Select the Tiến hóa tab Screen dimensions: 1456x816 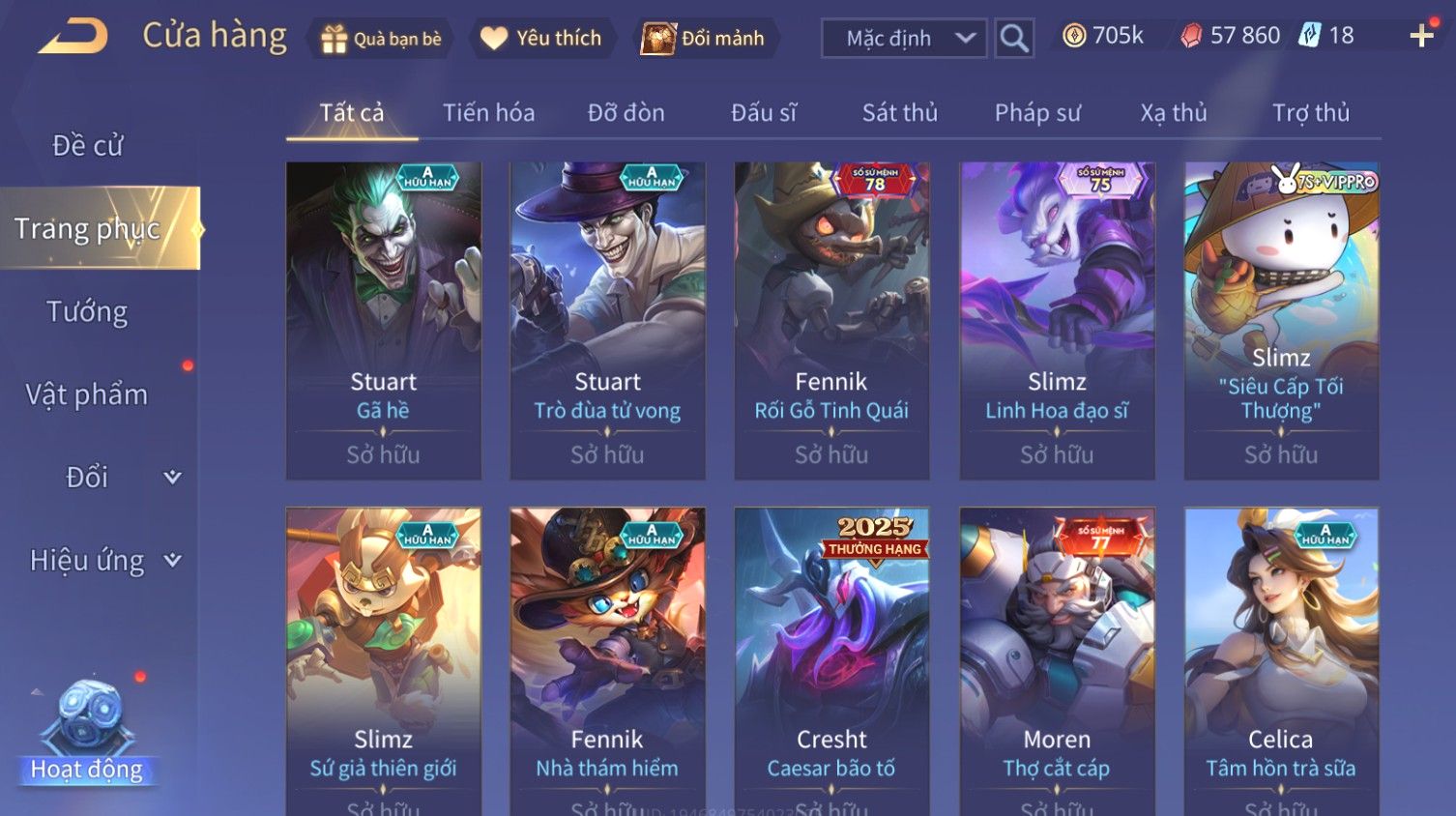(x=488, y=113)
